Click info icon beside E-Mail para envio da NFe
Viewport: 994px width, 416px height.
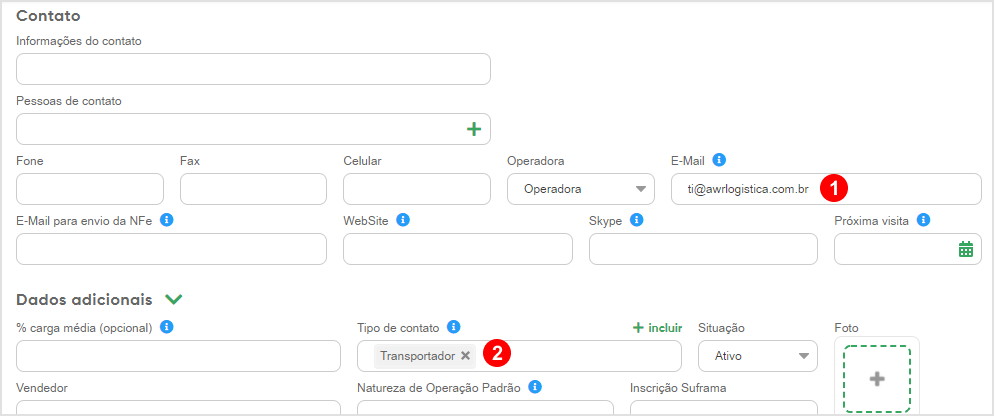pyautogui.click(x=166, y=220)
